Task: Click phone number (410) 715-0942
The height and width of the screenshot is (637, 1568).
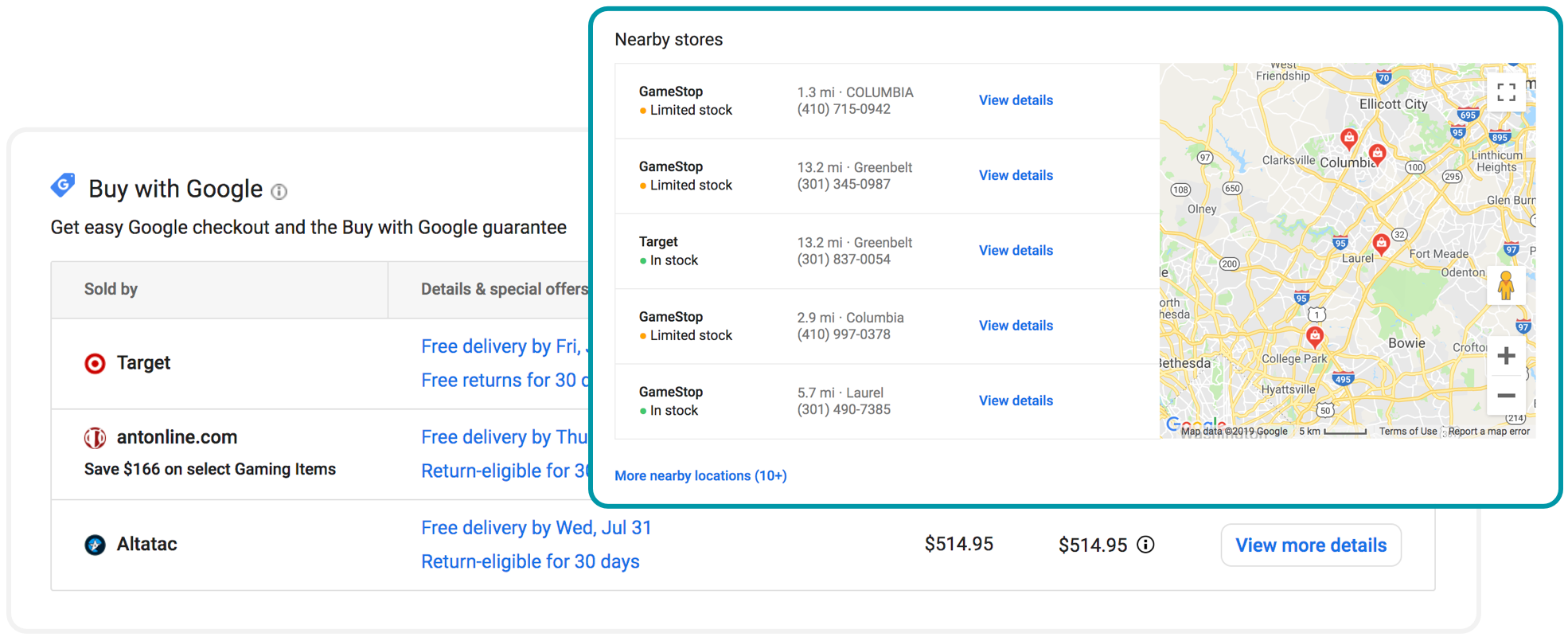Action: [844, 109]
